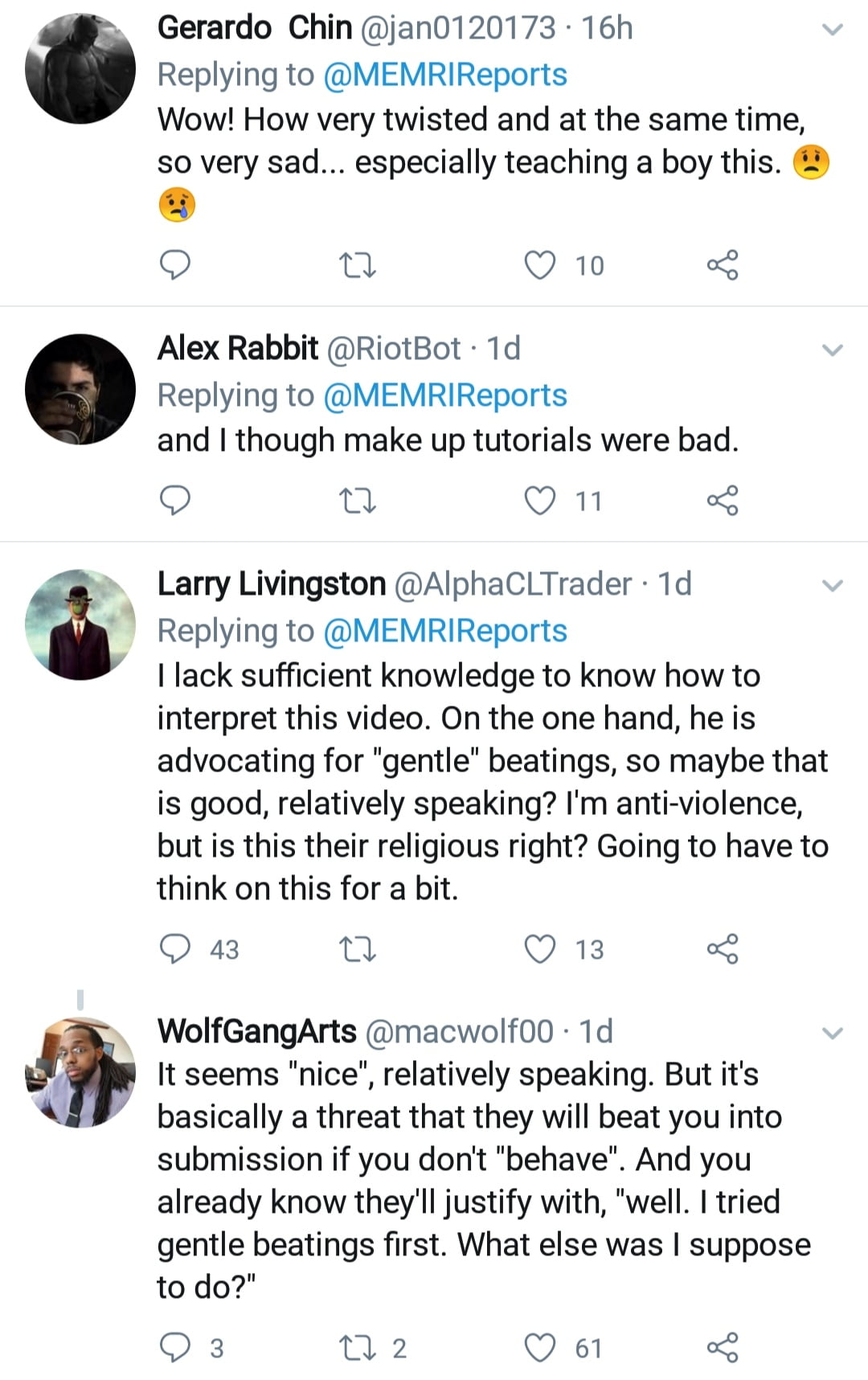The image size is (868, 1380).
Task: Retweet Gerardo Chin's tweet
Action: point(358,265)
